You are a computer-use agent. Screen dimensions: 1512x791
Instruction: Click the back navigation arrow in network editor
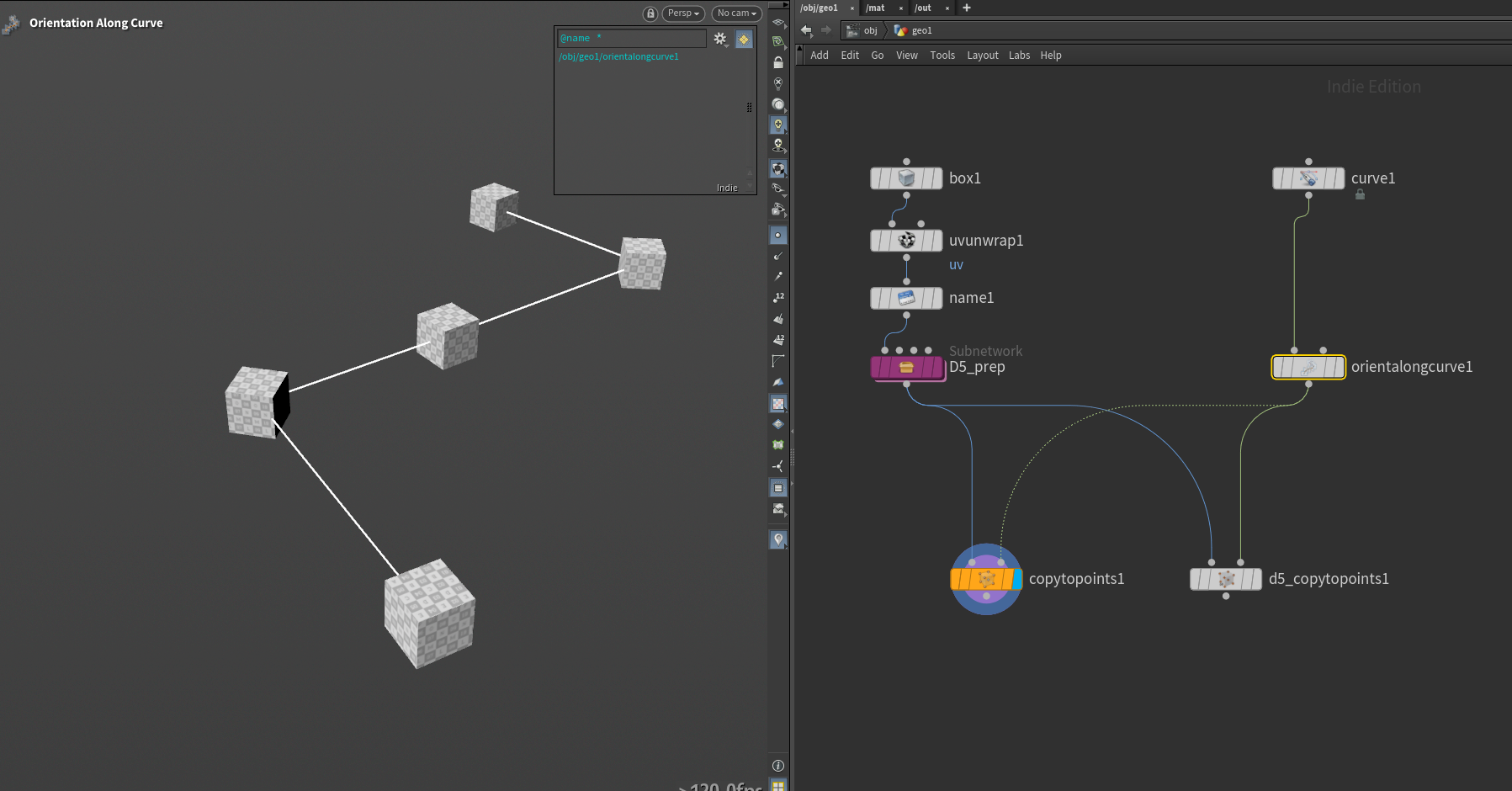coord(806,30)
